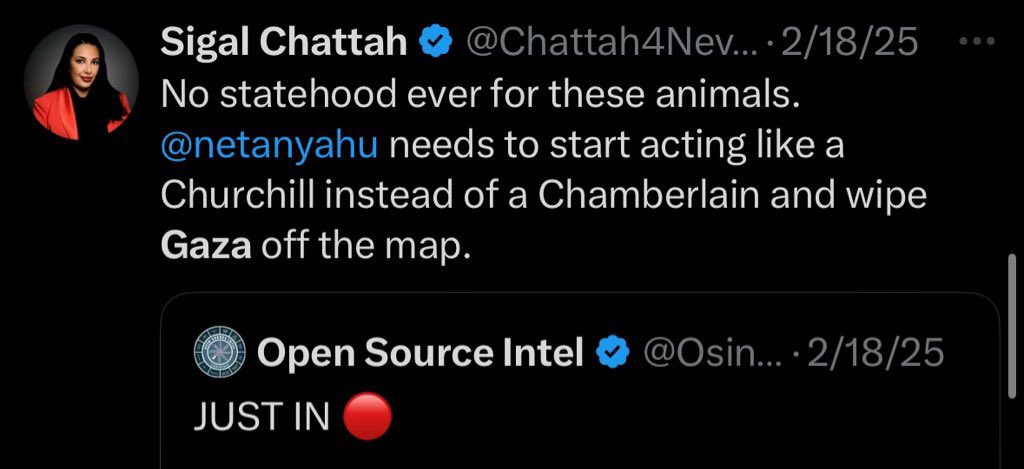1024x469 pixels.
Task: Click the bold word Gaza
Action: (206, 245)
